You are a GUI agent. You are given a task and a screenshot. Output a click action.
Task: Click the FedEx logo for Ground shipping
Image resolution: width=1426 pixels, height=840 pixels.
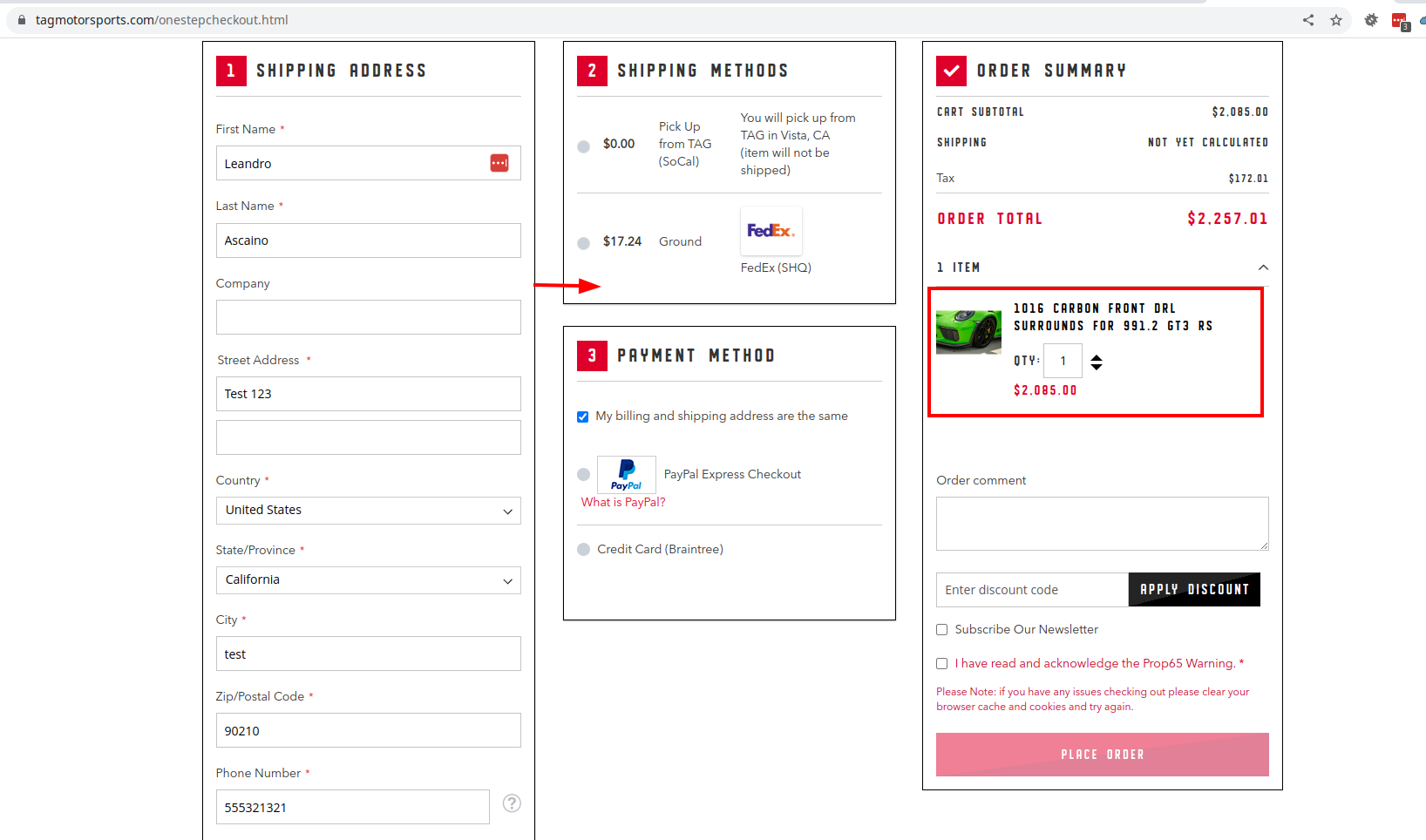[x=771, y=230]
